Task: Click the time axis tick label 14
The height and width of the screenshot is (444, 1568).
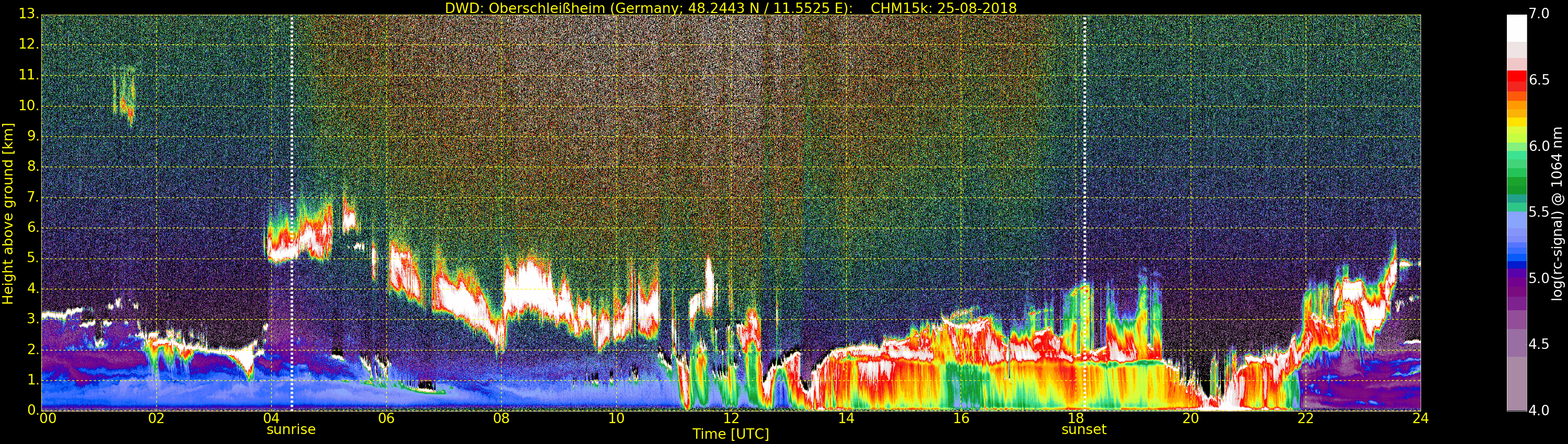Action: (x=846, y=418)
